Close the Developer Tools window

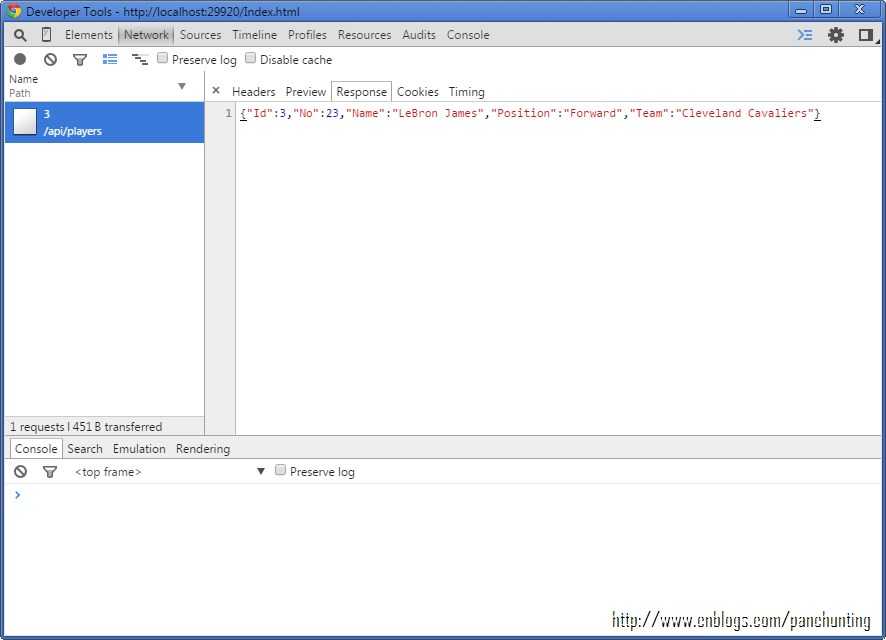click(x=859, y=10)
